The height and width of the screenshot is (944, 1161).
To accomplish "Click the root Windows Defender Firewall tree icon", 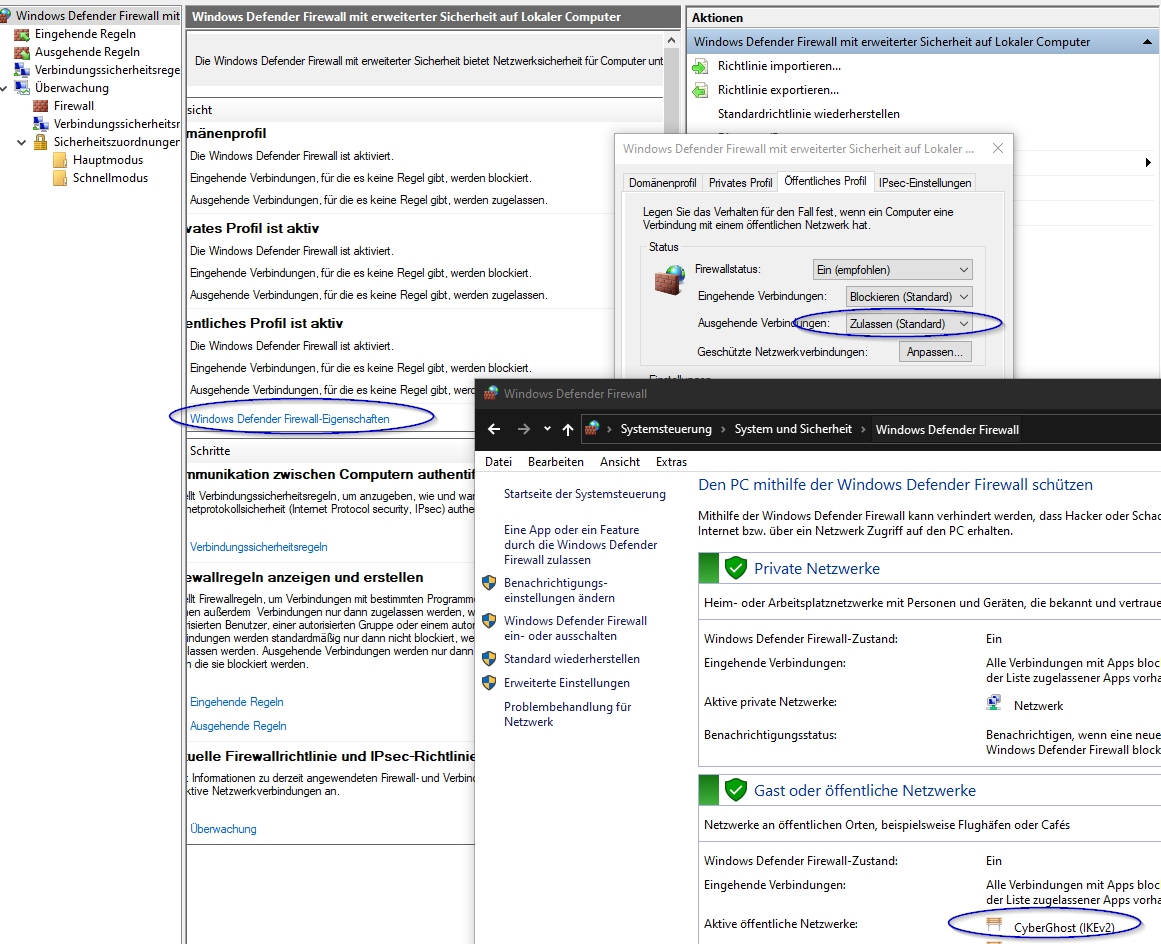I will click(x=6, y=16).
